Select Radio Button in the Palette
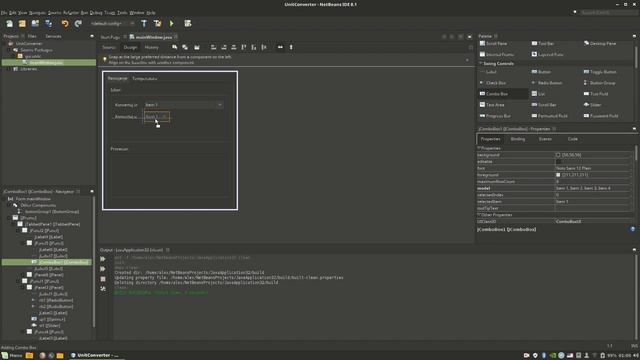The height and width of the screenshot is (360, 640). point(547,83)
